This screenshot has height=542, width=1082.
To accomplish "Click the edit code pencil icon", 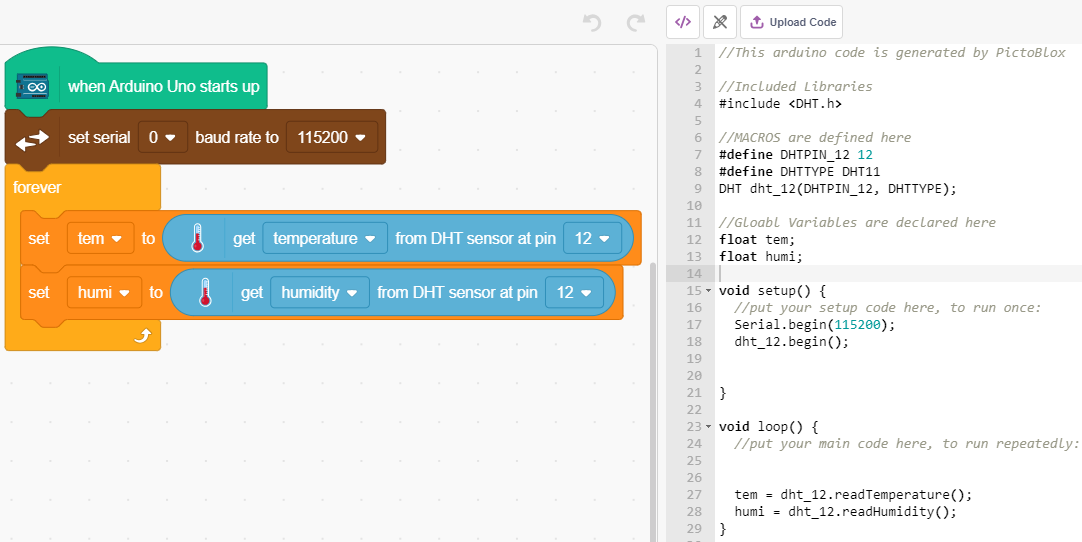I will [x=720, y=22].
